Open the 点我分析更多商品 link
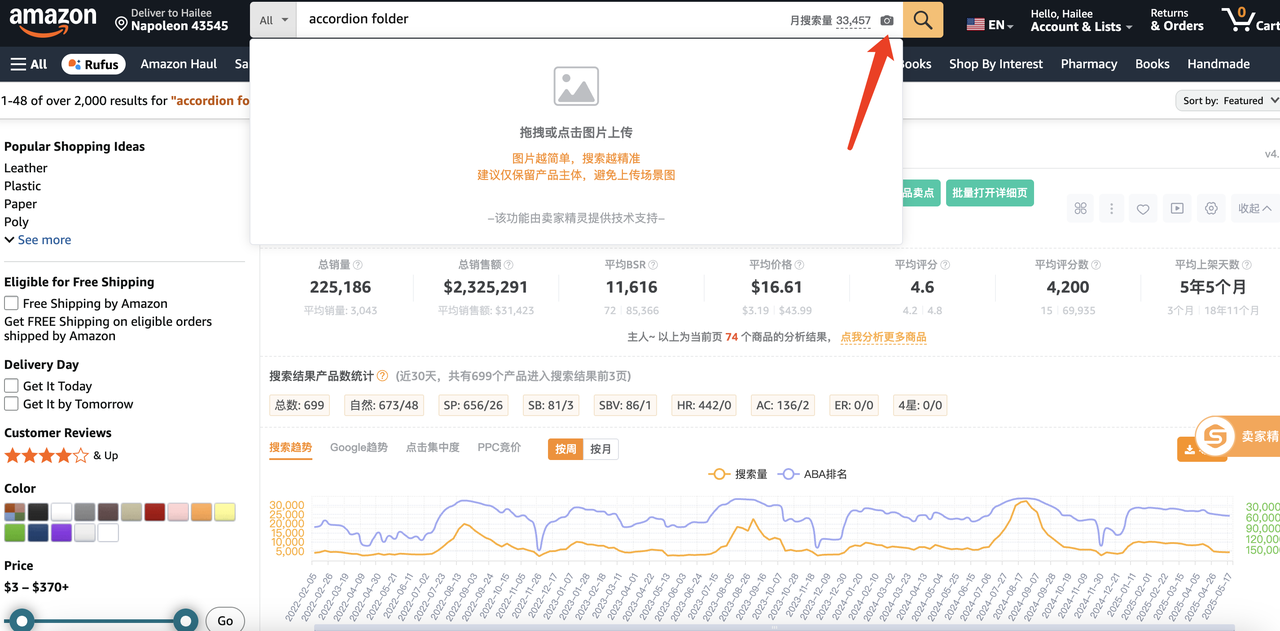This screenshot has height=631, width=1280. tap(883, 337)
